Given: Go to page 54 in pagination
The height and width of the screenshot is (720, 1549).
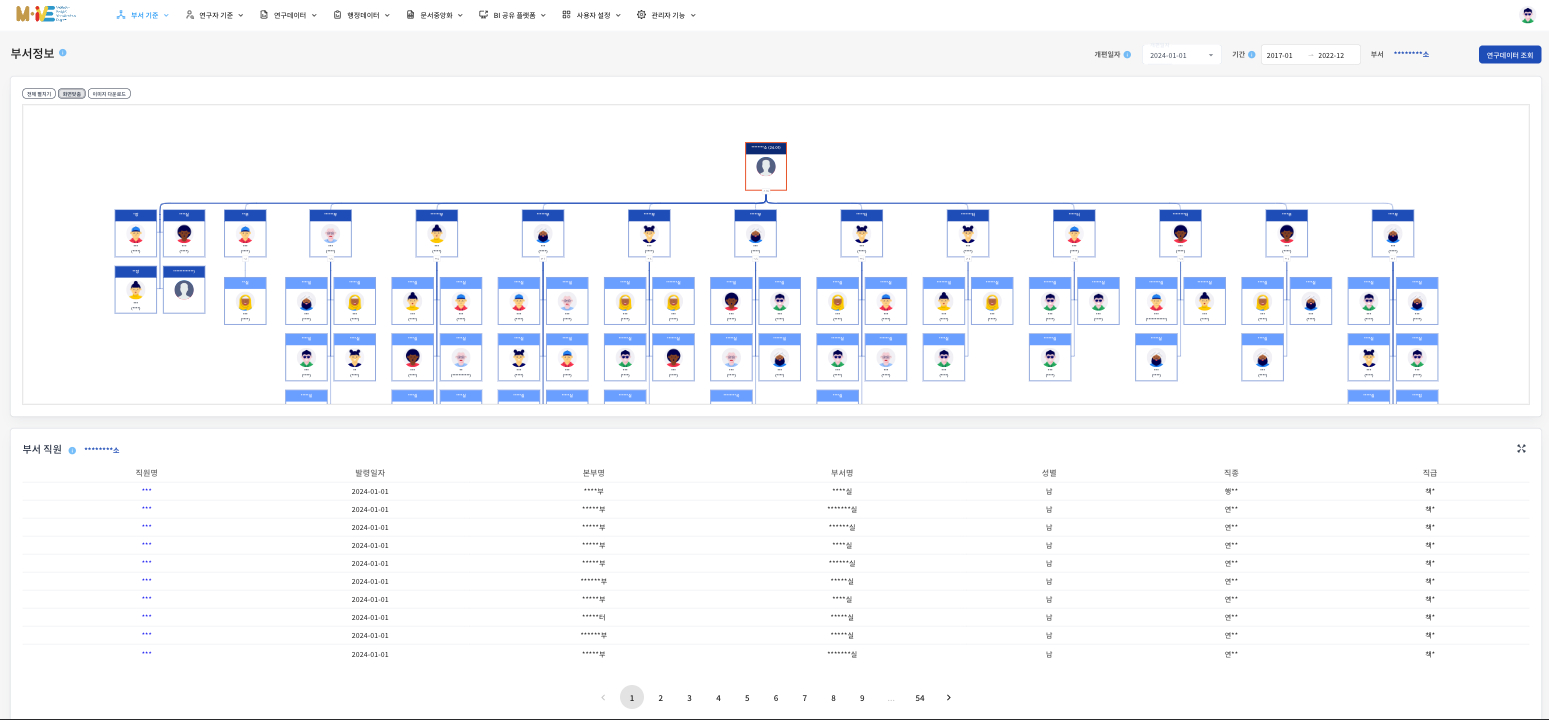Looking at the screenshot, I should 919,697.
